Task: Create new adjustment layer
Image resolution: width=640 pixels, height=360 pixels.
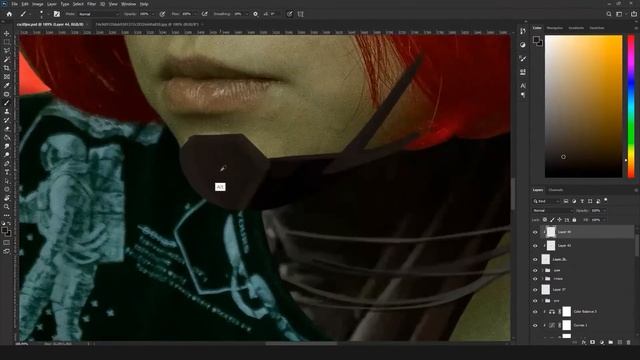Action: (602, 342)
